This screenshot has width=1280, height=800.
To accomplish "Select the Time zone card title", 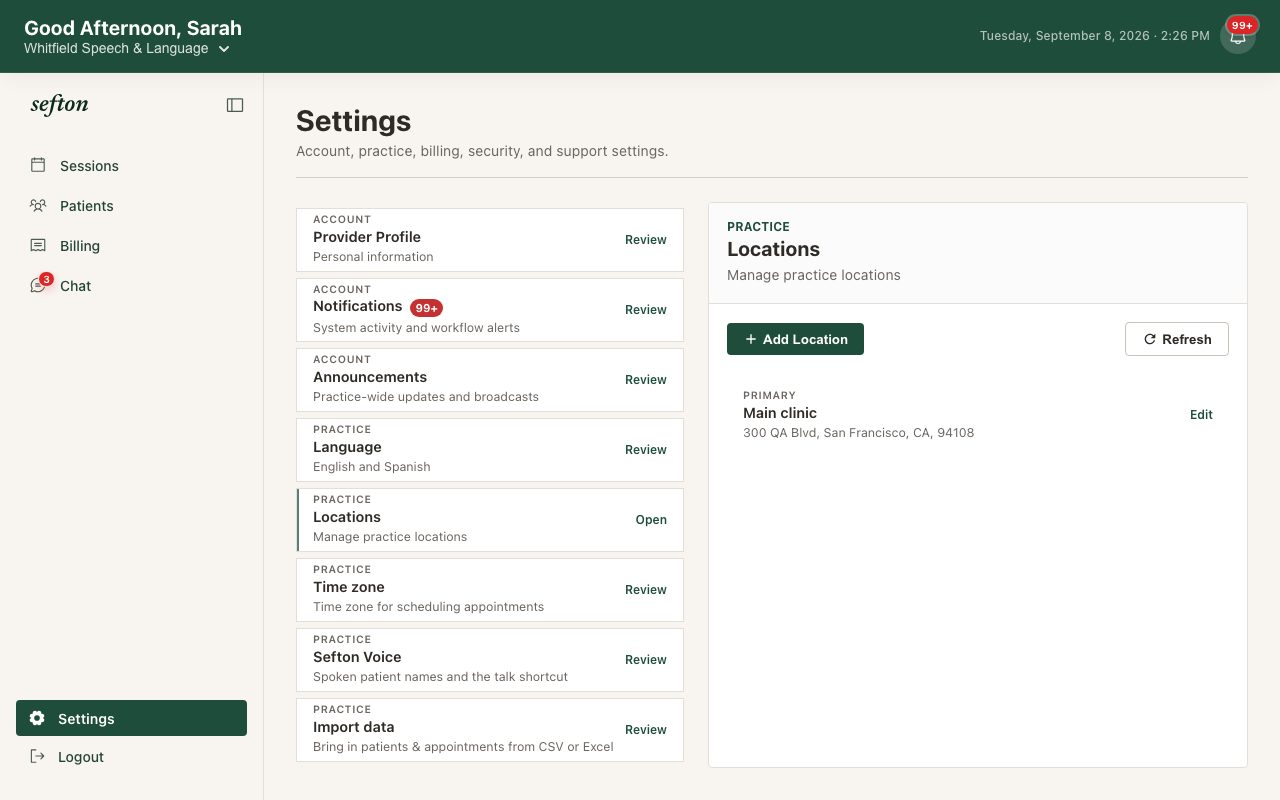I will click(x=349, y=587).
